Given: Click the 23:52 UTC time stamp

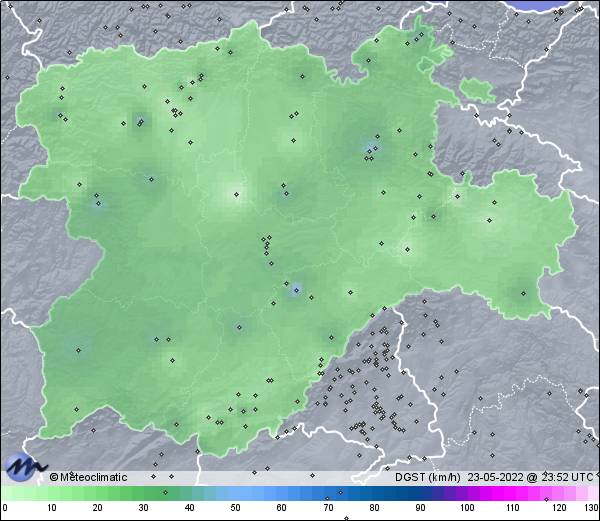Looking at the screenshot, I should (x=568, y=477).
